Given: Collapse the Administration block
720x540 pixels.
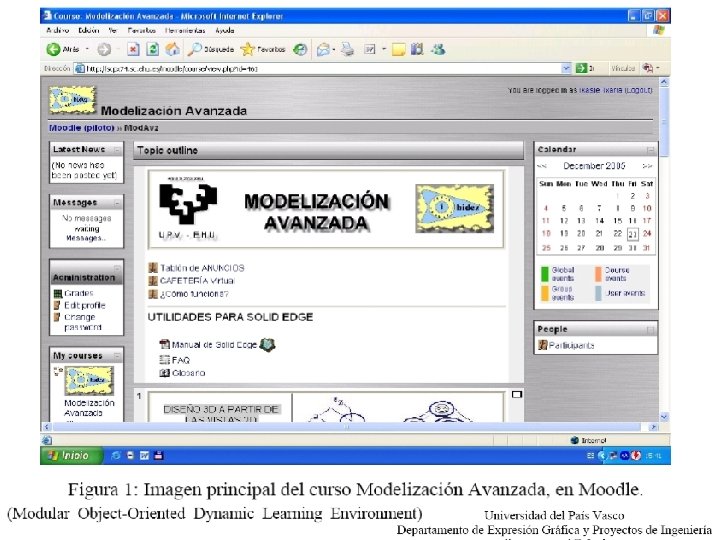Looking at the screenshot, I should 118,268.
